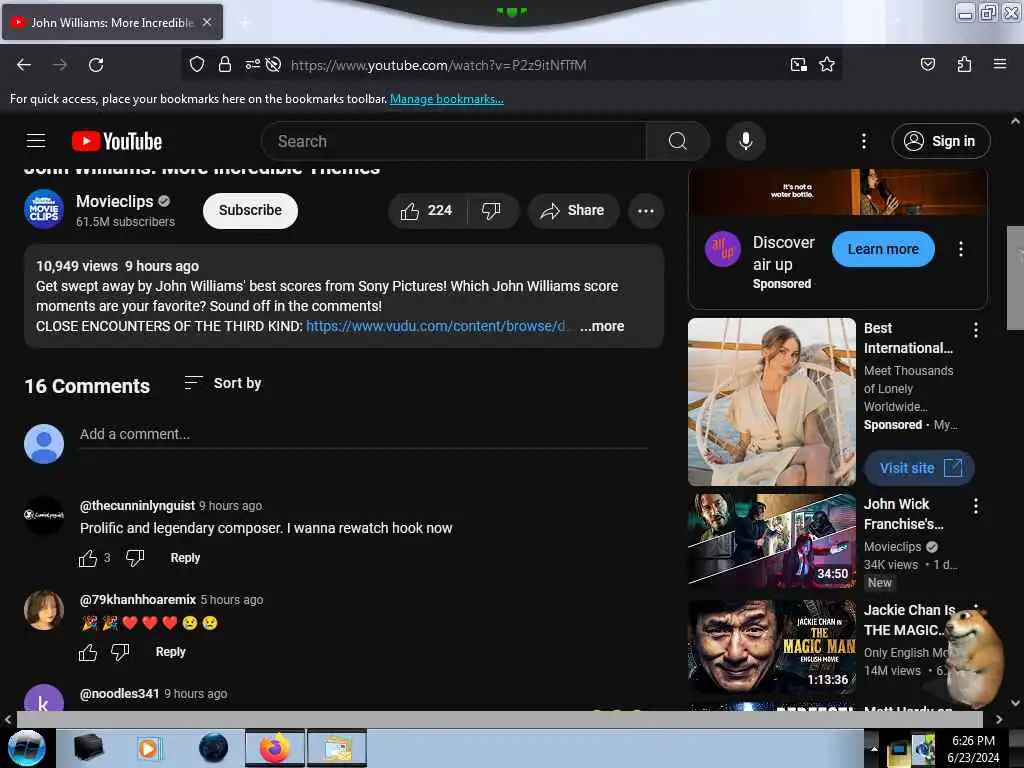The height and width of the screenshot is (768, 1024).
Task: Open the taskbar clock showing 6:26 PM
Action: 973,749
